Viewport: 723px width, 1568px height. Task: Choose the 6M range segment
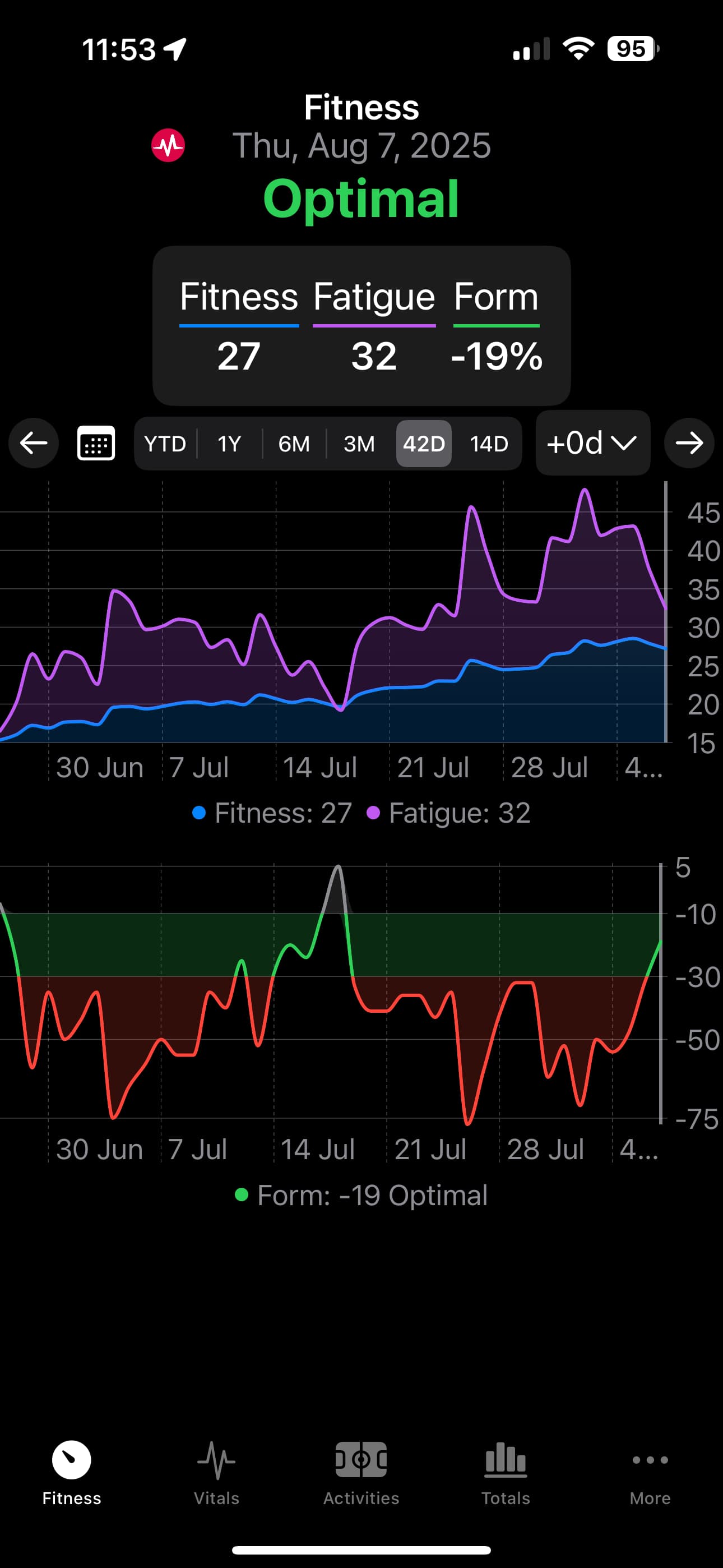(x=294, y=444)
